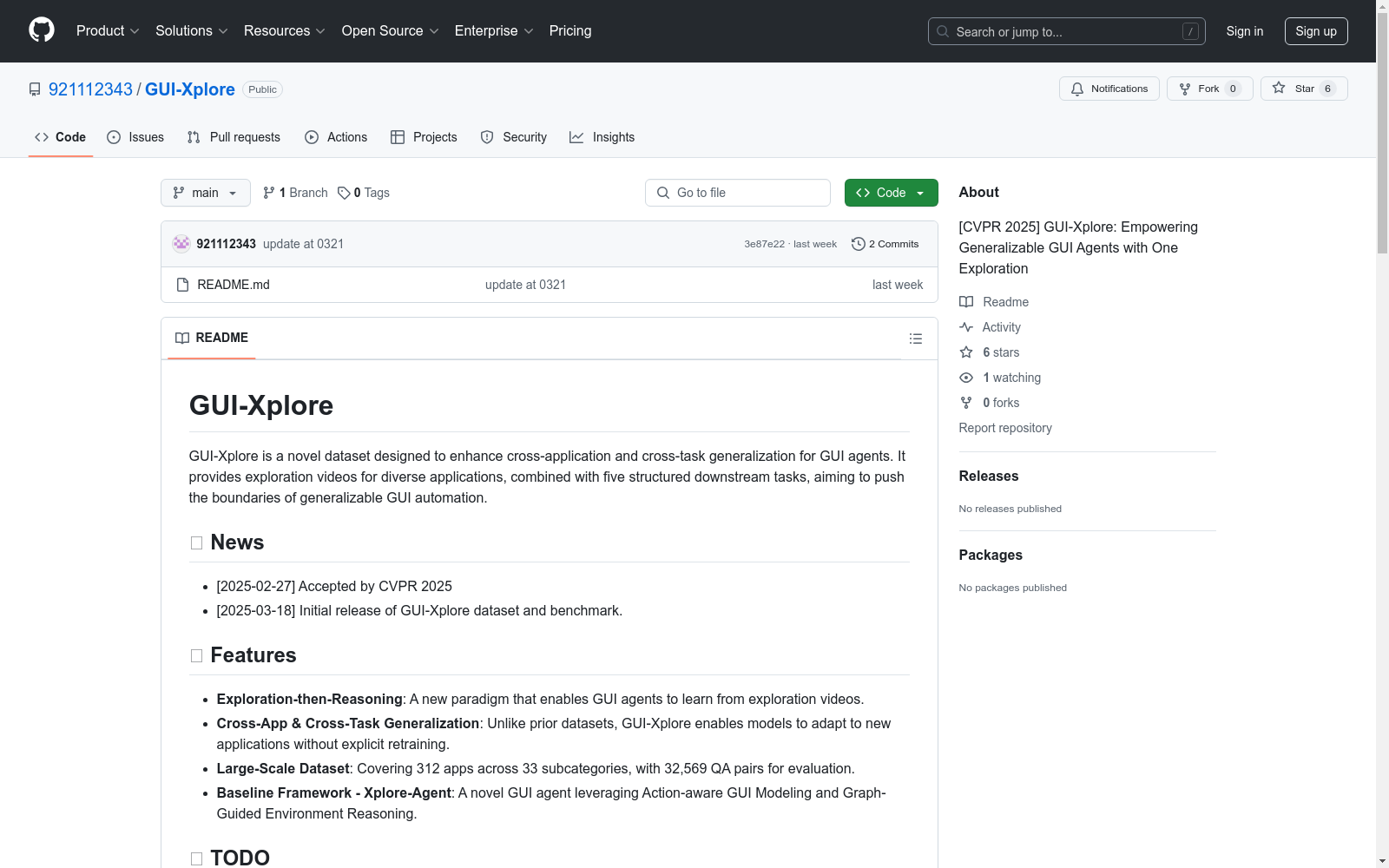Click the slash shortcut key icon in search
Image resolution: width=1389 pixels, height=868 pixels.
pos(1190,31)
